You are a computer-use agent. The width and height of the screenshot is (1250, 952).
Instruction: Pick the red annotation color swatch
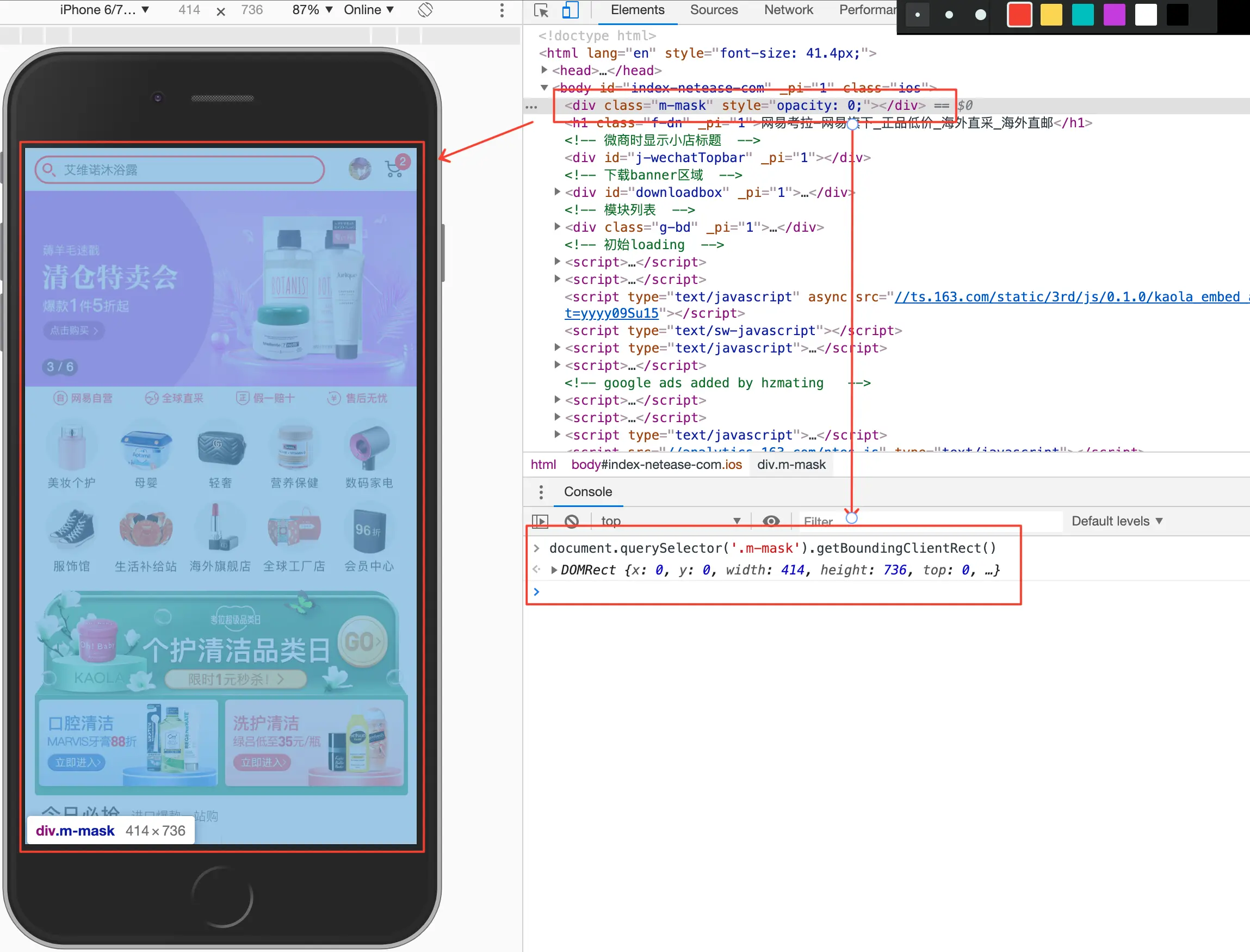tap(1019, 15)
